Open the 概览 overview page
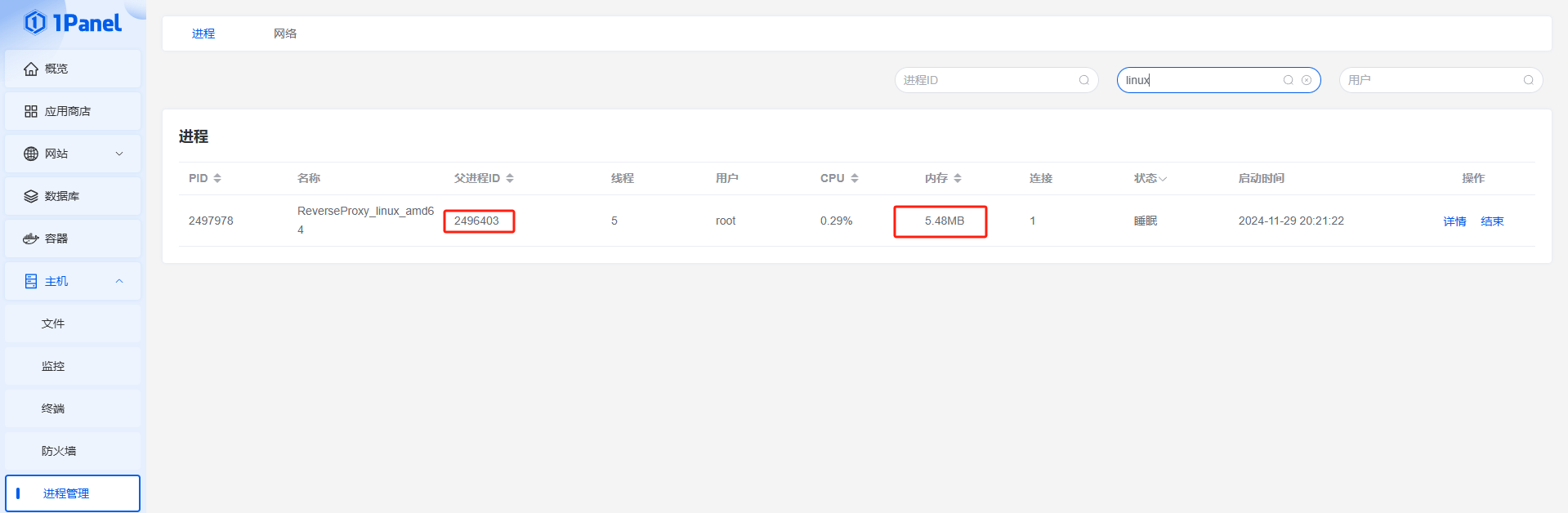Viewport: 1568px width, 513px height. (72, 69)
